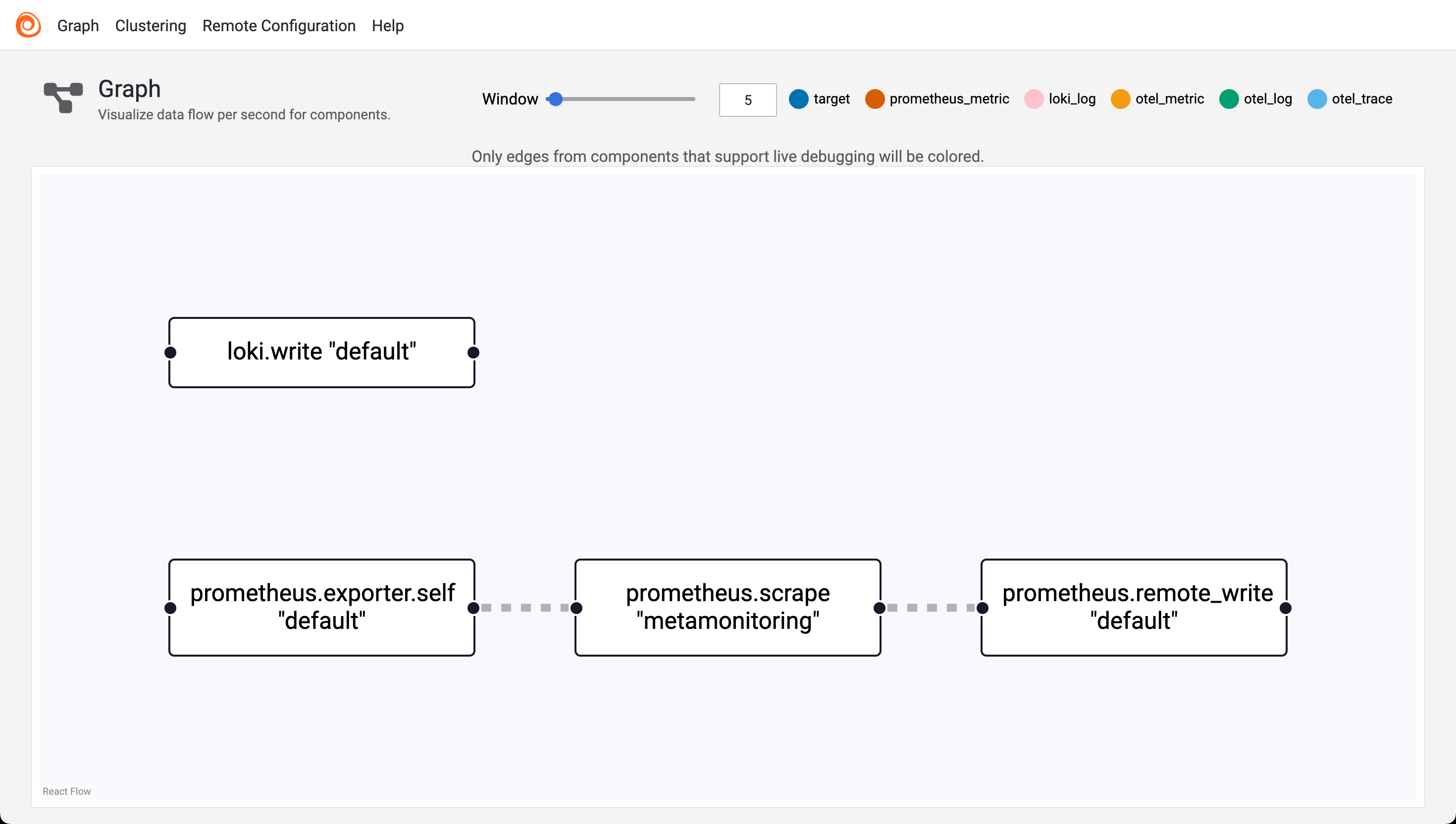
Task: Click the otel_metric yellow swatch
Action: pos(1120,99)
